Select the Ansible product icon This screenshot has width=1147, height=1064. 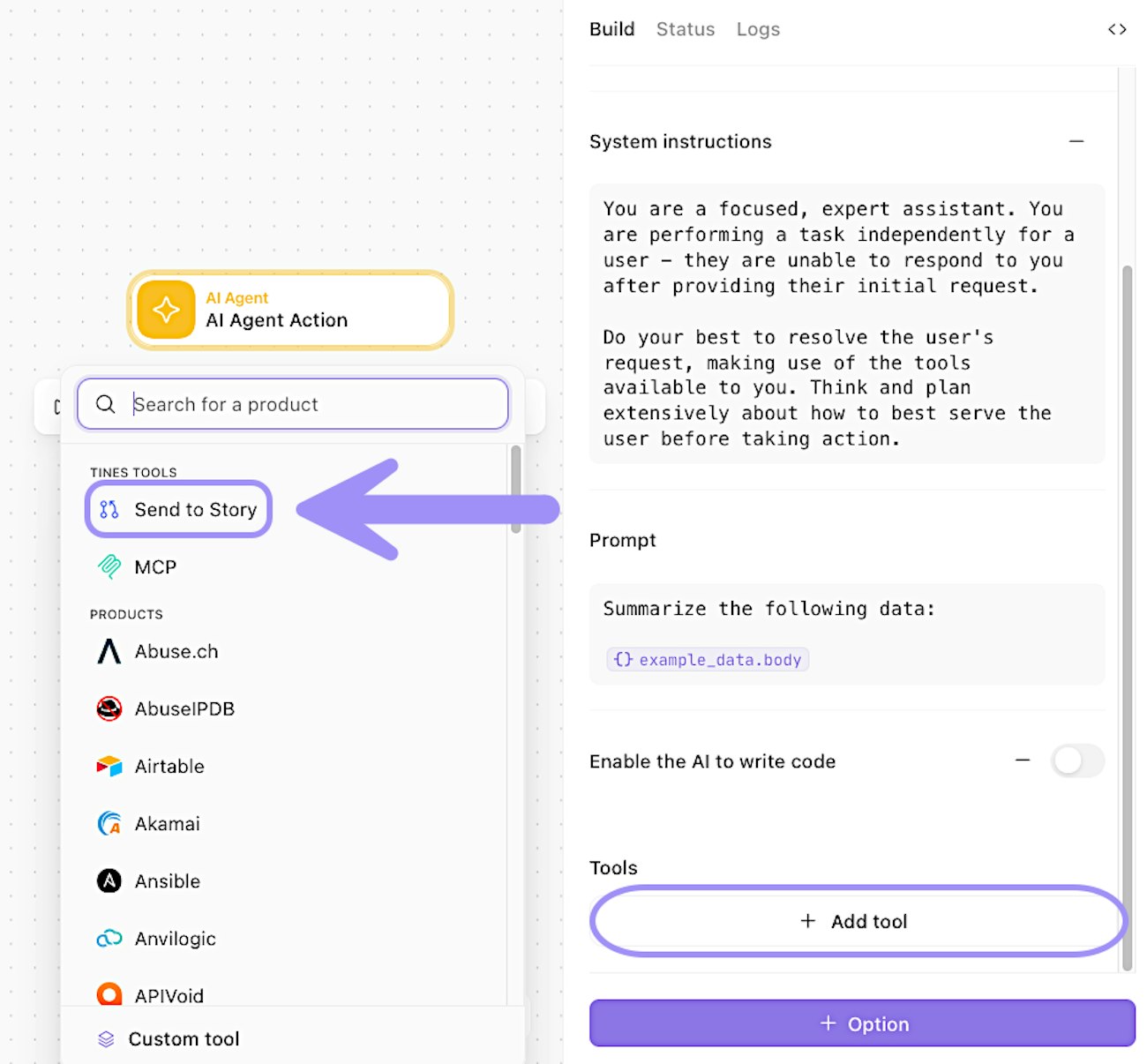(x=109, y=880)
